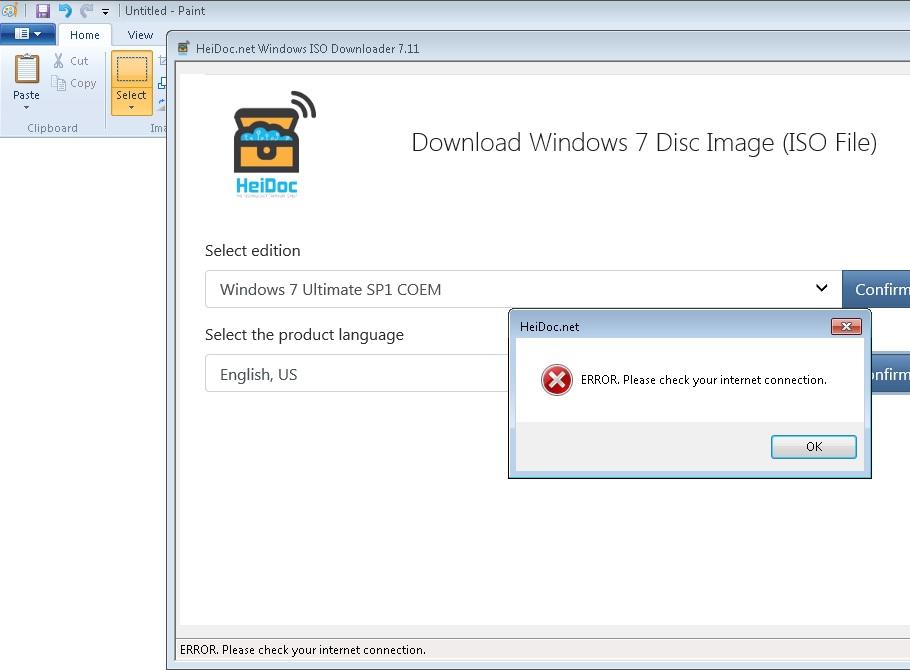Click the Redo arrow in Paint

pos(86,10)
